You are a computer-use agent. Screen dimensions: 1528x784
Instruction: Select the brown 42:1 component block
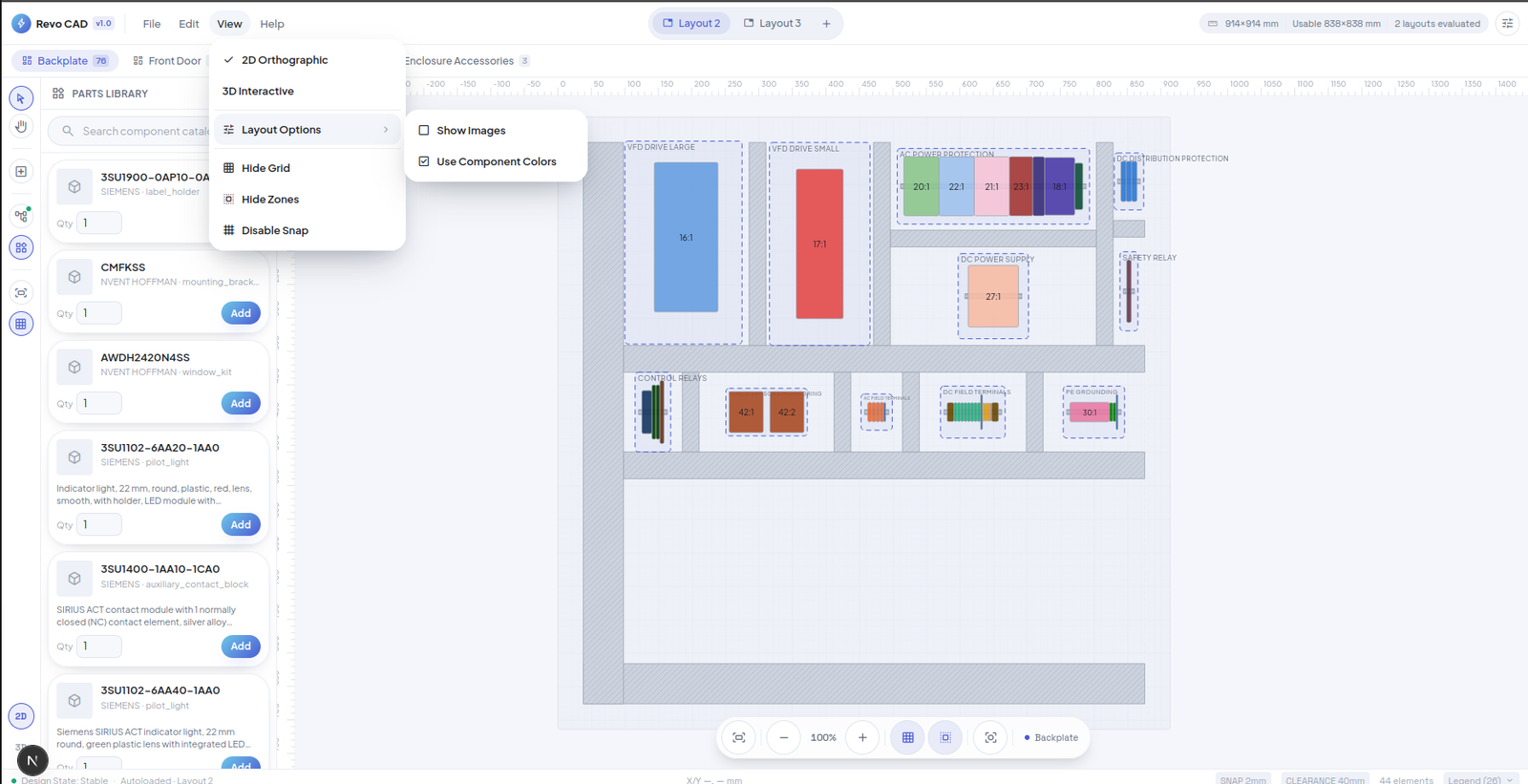point(746,412)
